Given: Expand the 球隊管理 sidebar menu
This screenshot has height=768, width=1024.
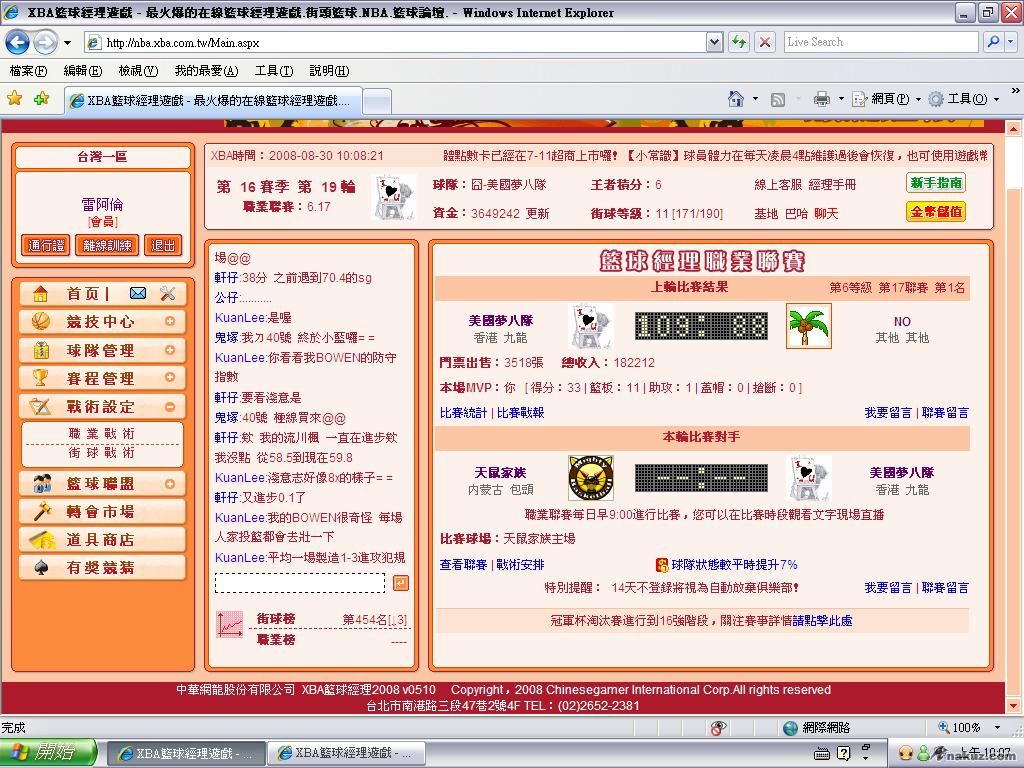Looking at the screenshot, I should (170, 350).
